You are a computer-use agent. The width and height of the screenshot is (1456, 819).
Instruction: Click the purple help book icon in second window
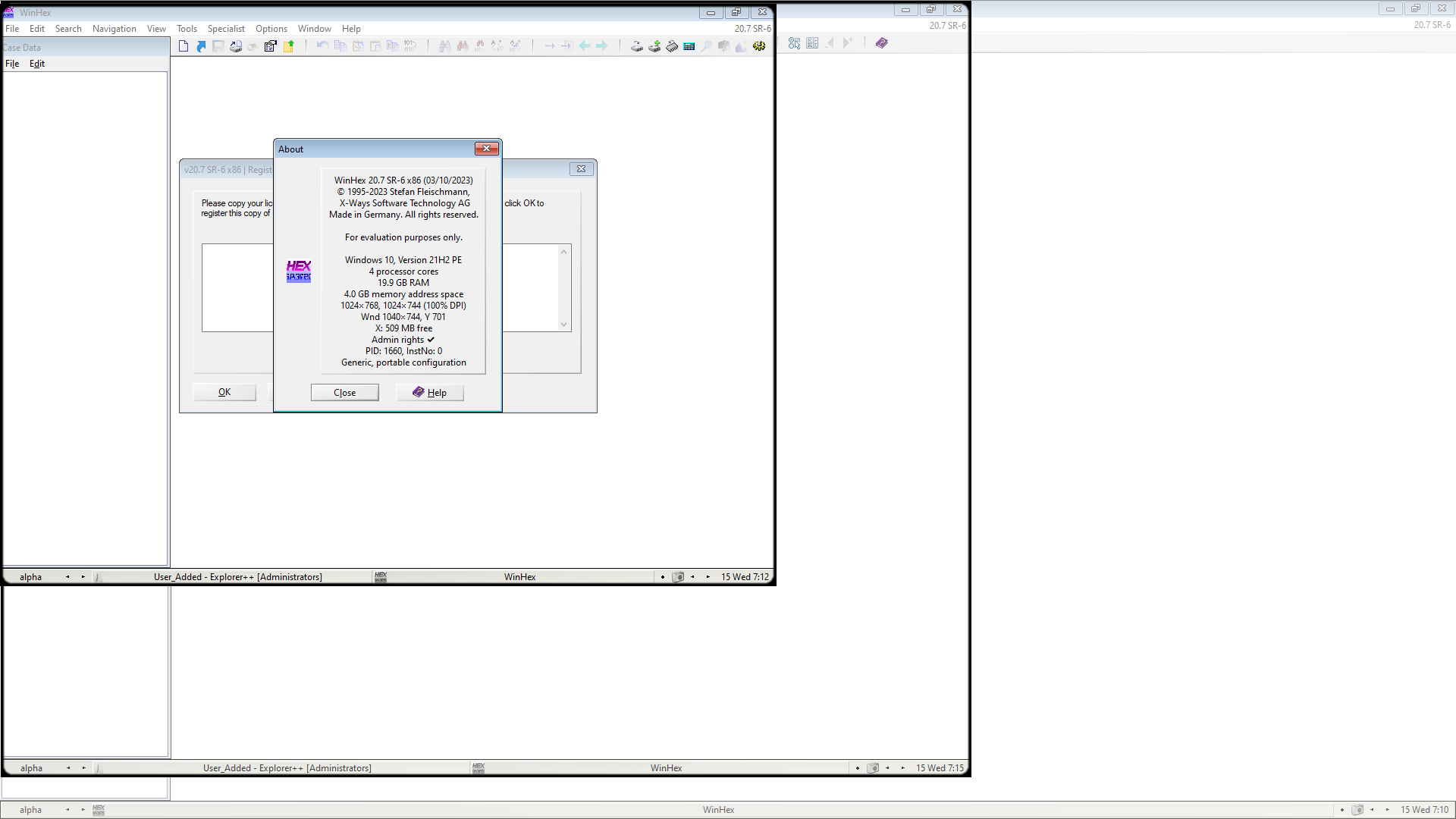tap(882, 43)
